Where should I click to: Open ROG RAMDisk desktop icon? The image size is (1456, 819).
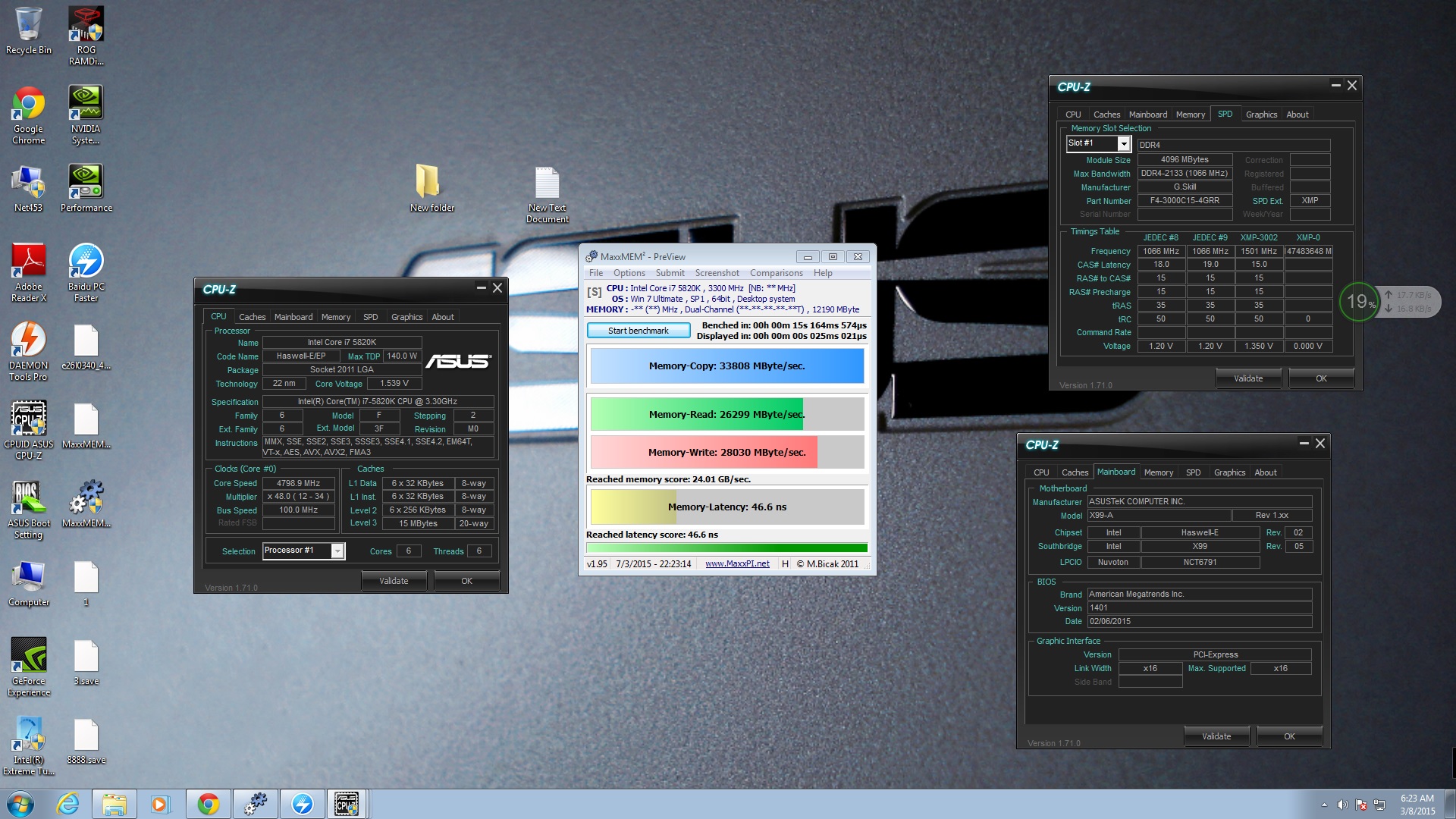86,35
